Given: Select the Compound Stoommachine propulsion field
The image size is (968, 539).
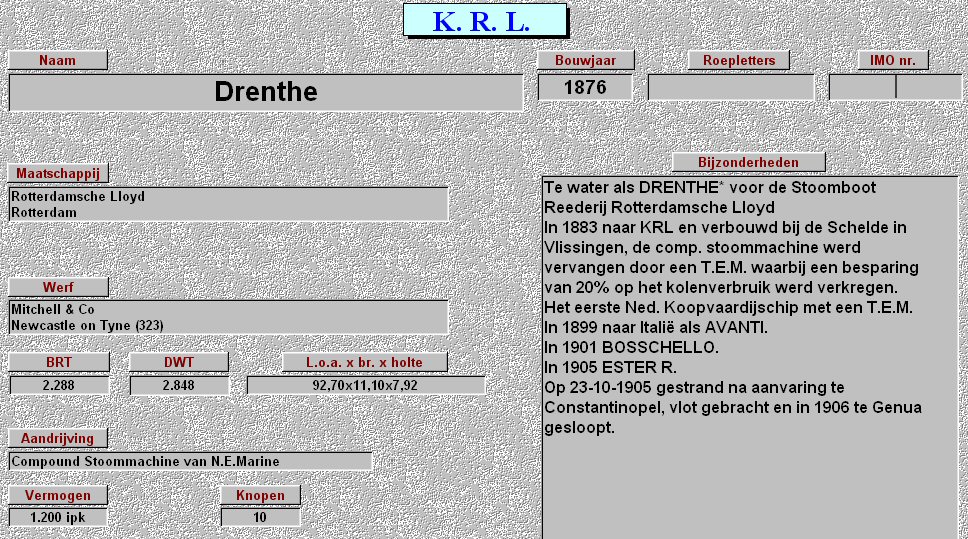Looking at the screenshot, I should tap(190, 461).
